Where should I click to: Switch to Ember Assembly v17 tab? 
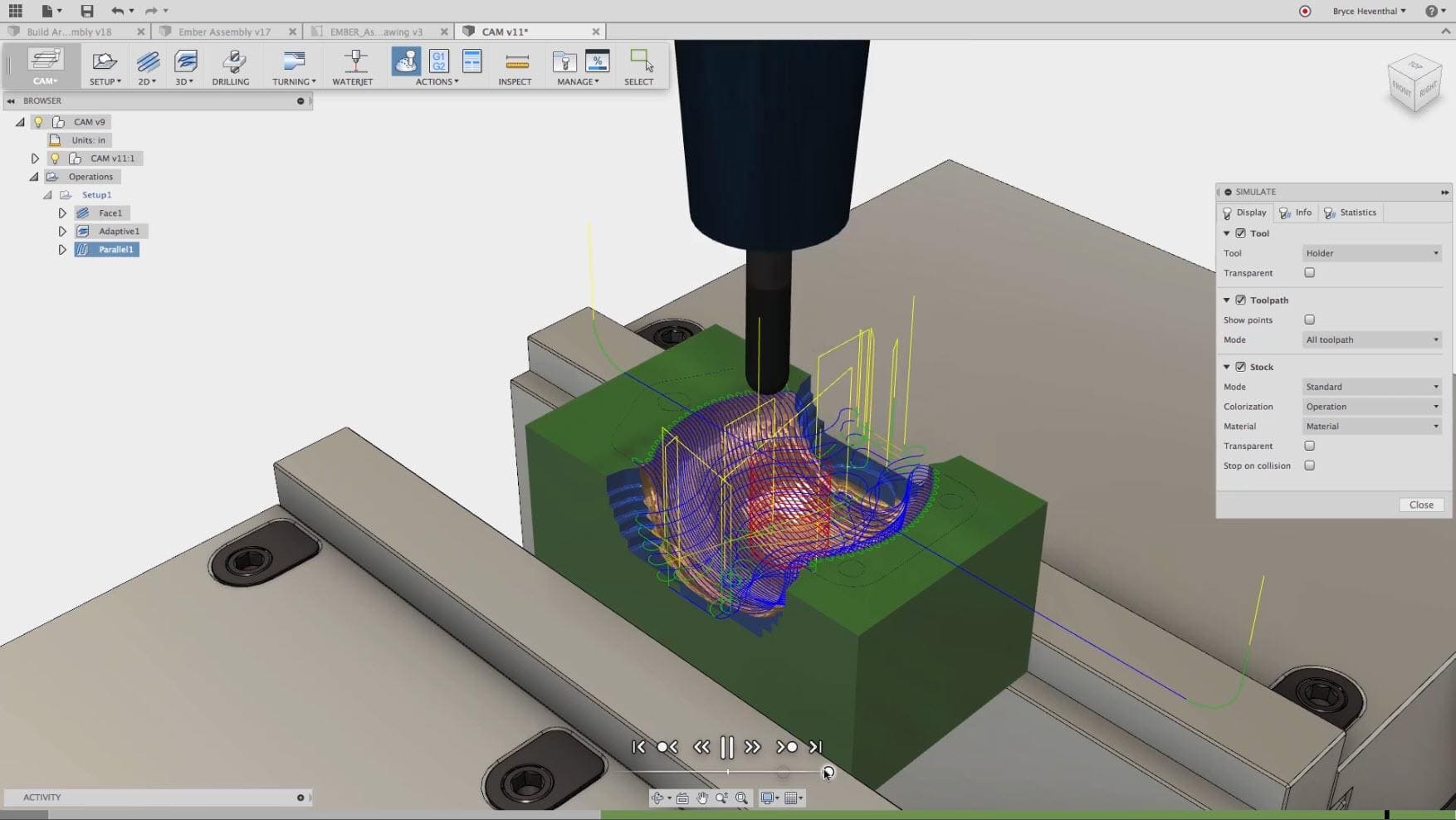(224, 32)
